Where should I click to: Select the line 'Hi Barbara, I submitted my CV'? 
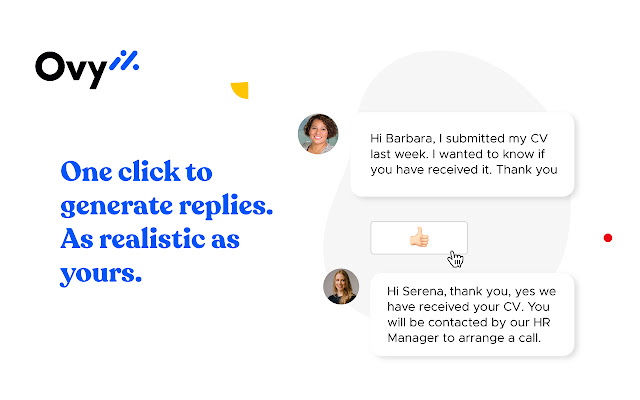(x=459, y=139)
